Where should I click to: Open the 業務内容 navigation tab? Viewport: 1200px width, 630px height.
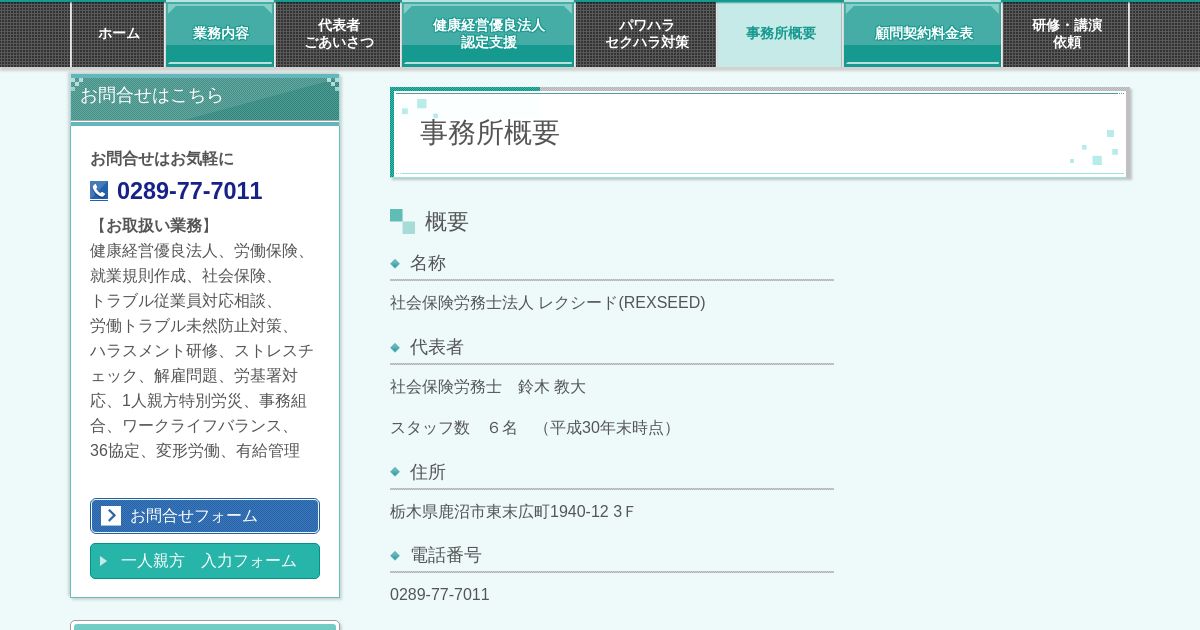[x=221, y=34]
